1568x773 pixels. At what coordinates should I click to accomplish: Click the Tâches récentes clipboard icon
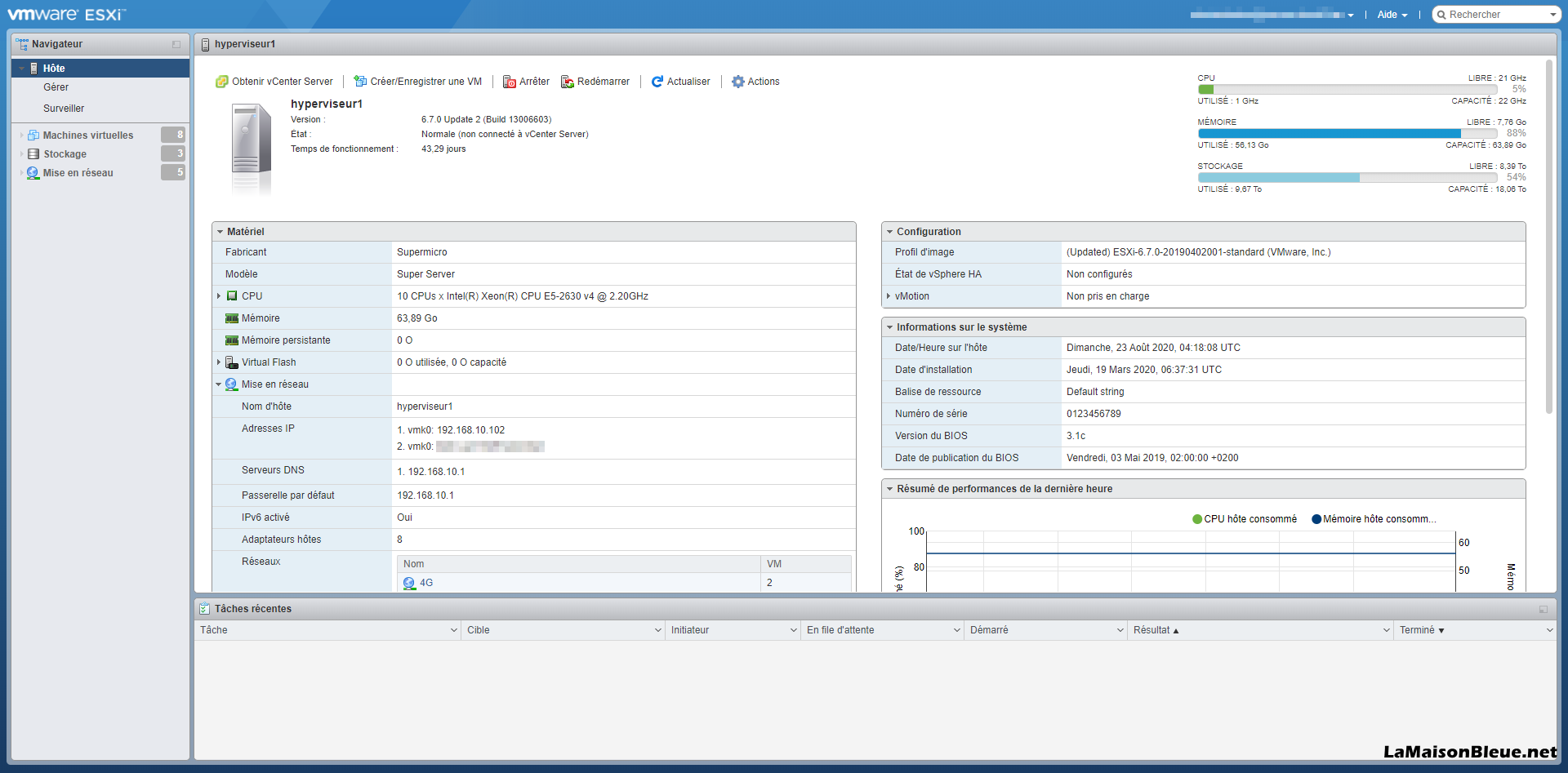coord(205,609)
